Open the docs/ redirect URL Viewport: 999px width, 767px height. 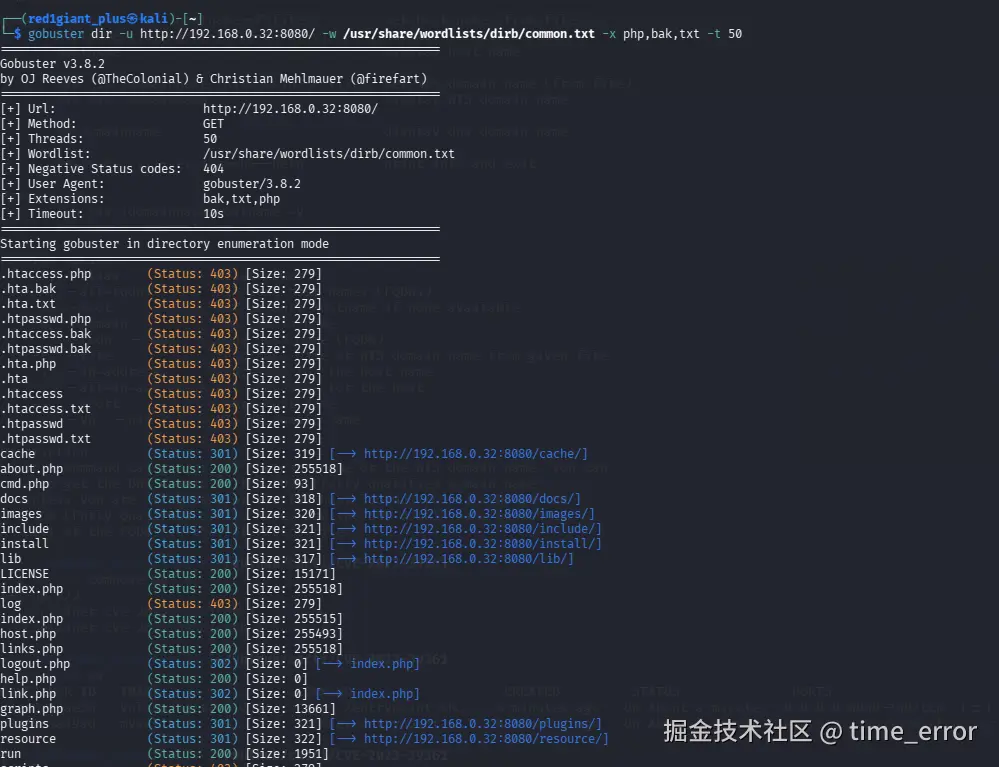pyautogui.click(x=468, y=499)
